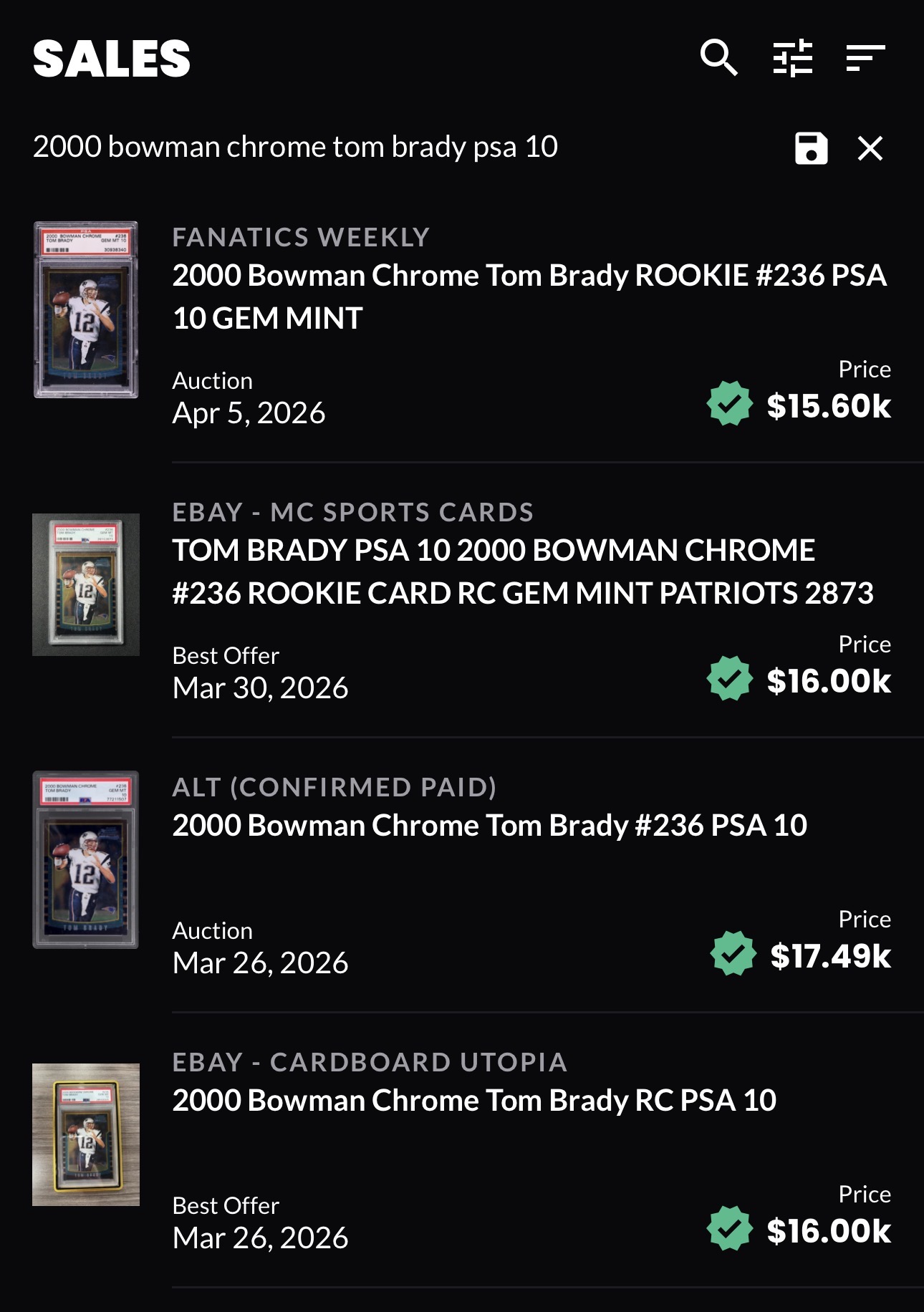Clear the search with the X button
The height and width of the screenshot is (1312, 924).
pos(870,149)
